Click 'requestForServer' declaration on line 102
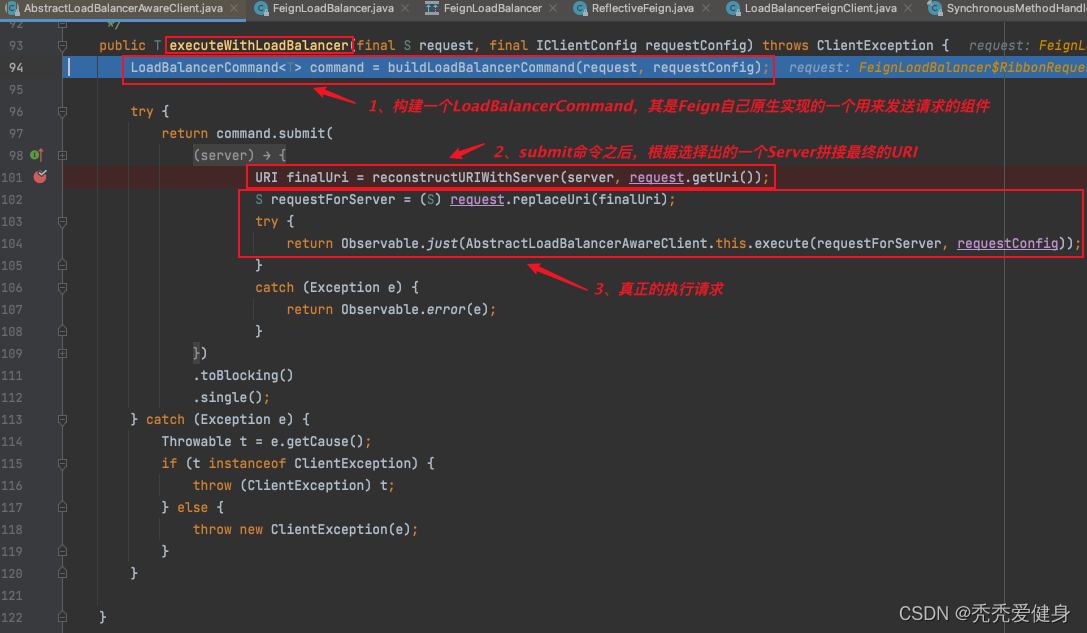1087x633 pixels. [x=333, y=200]
